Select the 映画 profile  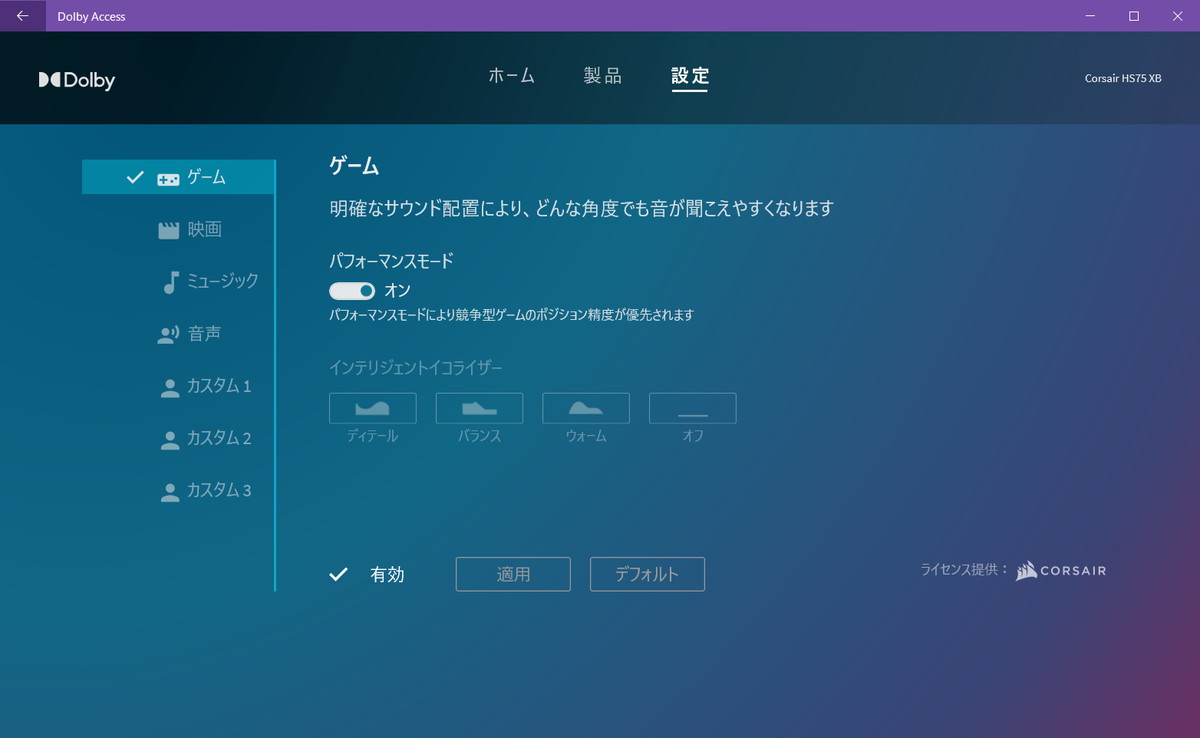[x=178, y=230]
